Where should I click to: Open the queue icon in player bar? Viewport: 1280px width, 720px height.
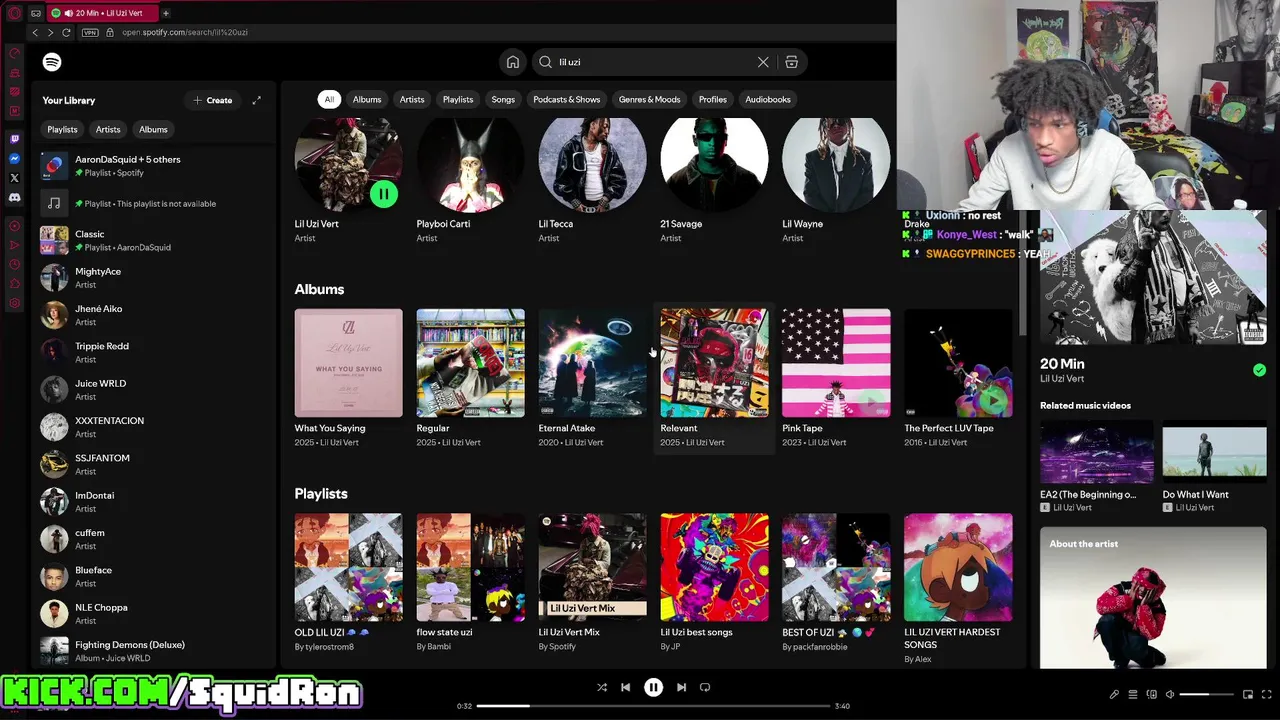[1133, 694]
